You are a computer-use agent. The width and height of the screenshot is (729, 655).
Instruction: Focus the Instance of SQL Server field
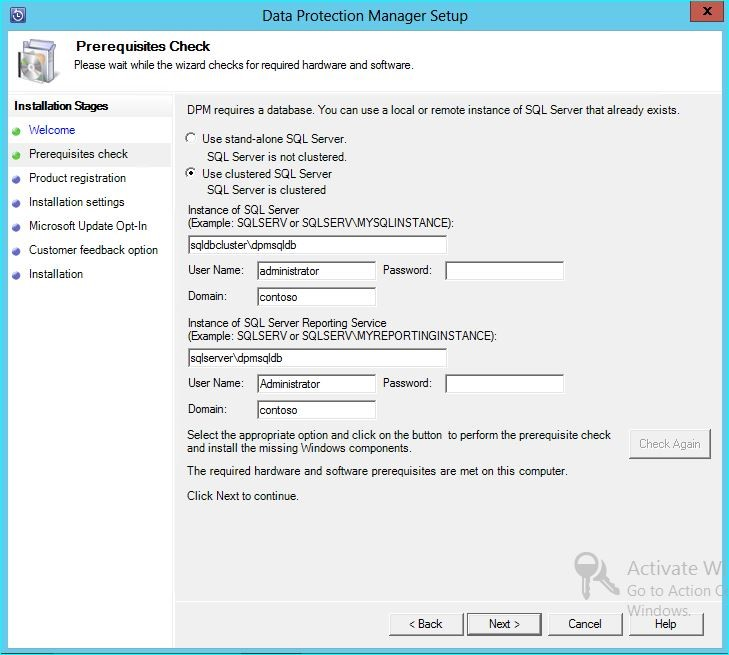pyautogui.click(x=318, y=245)
